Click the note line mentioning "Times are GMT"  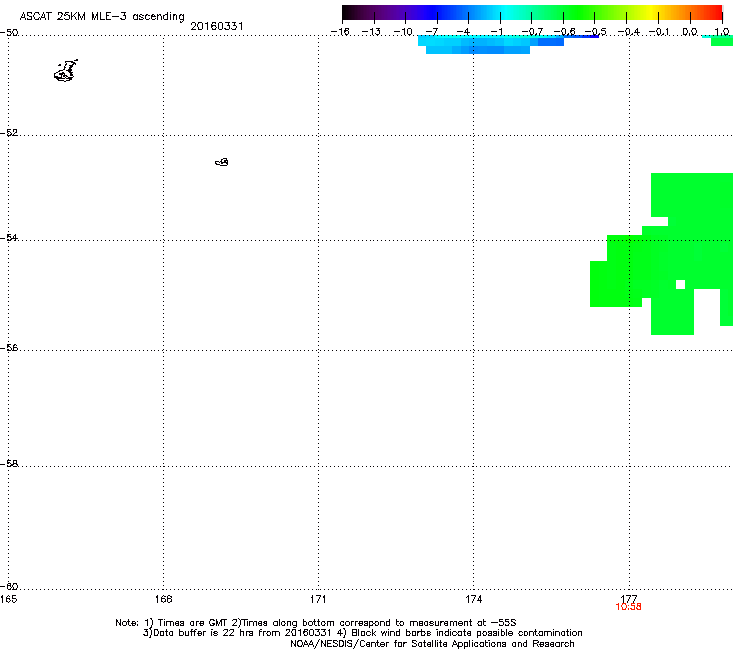tap(316, 623)
